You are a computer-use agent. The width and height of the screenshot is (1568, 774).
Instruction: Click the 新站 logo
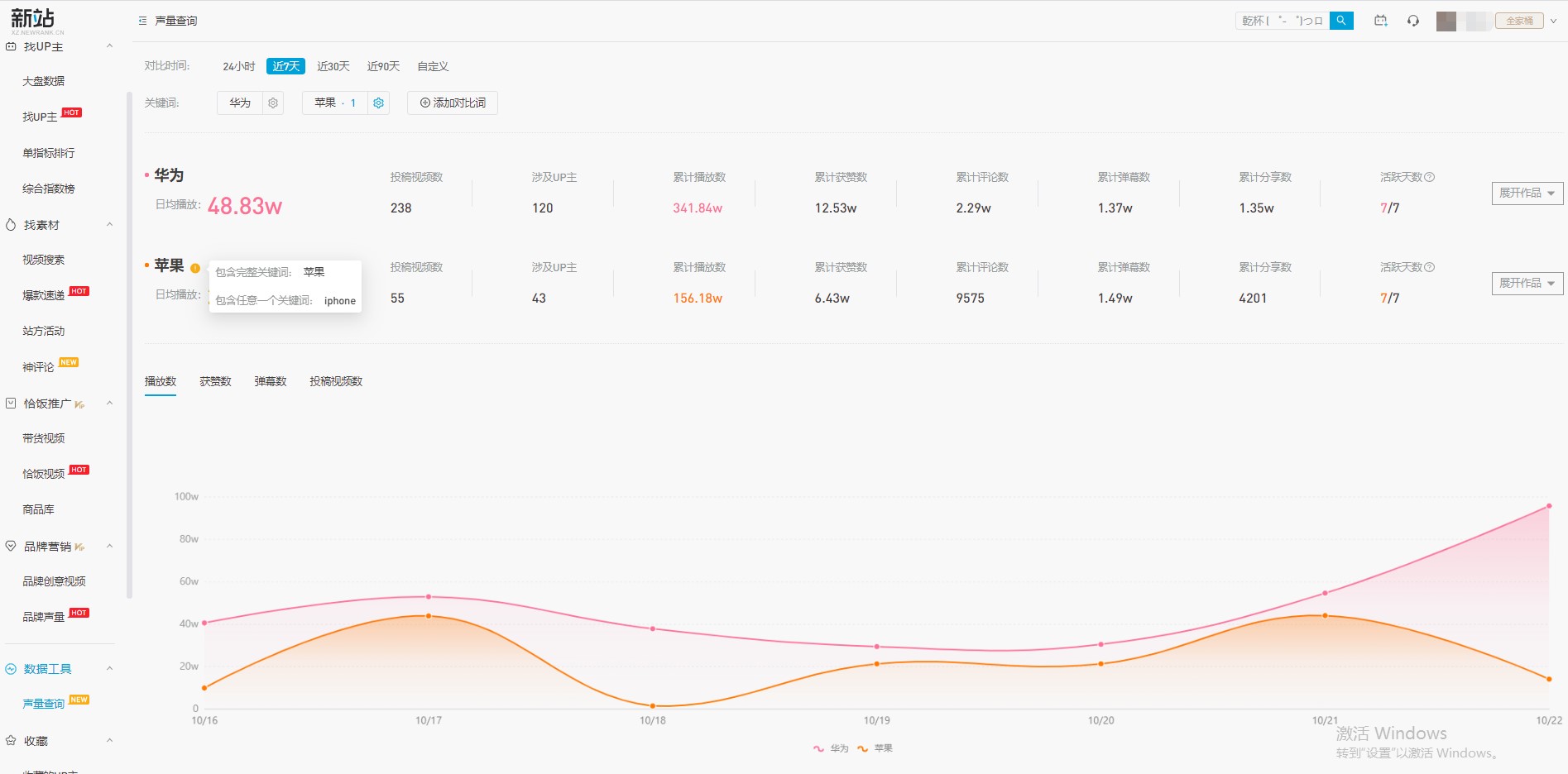point(36,20)
